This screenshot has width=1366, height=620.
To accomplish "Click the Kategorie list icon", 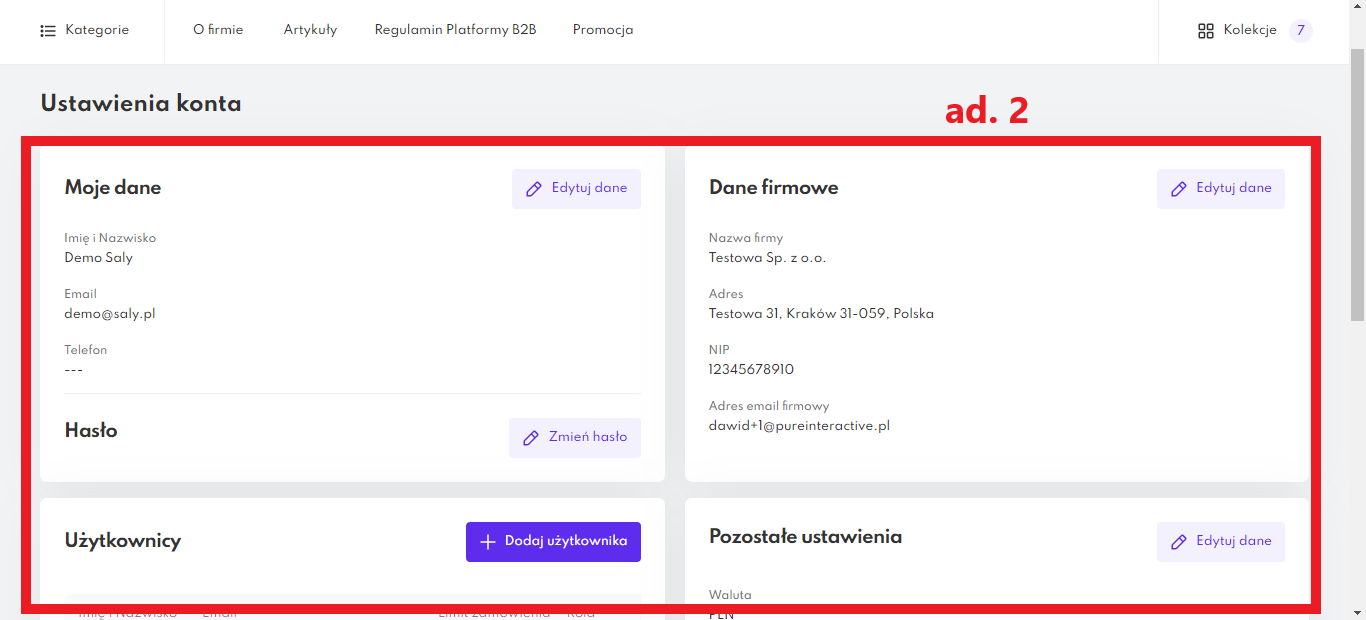I will click(x=48, y=31).
